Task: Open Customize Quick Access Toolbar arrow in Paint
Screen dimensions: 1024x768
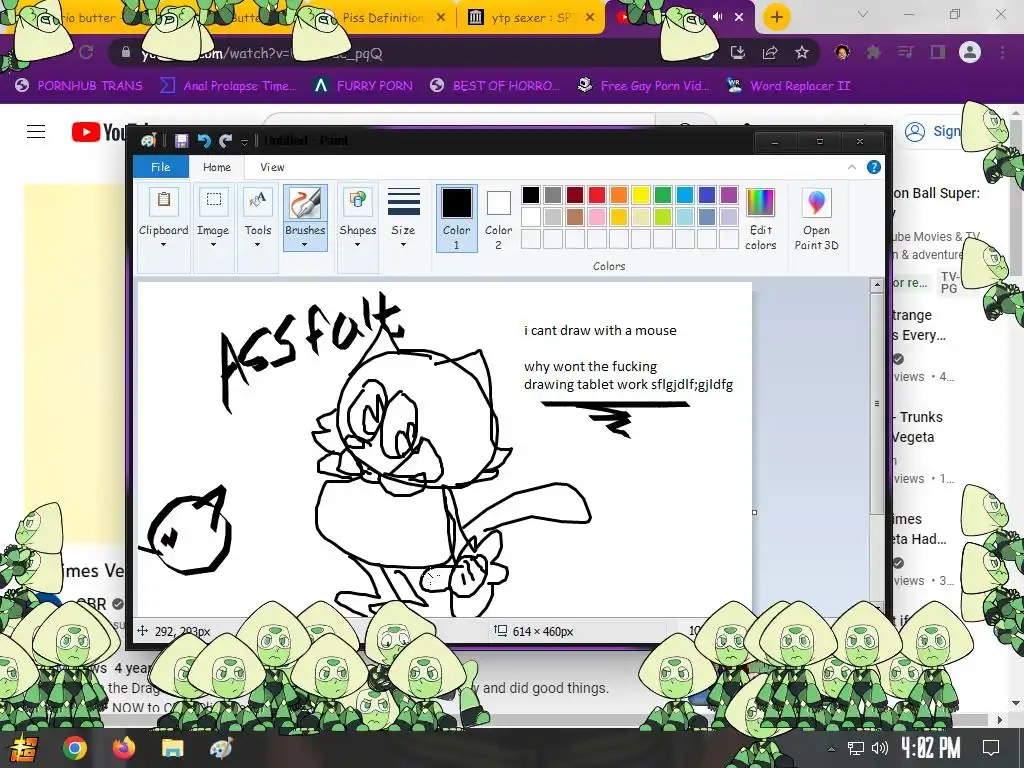Action: [x=244, y=141]
